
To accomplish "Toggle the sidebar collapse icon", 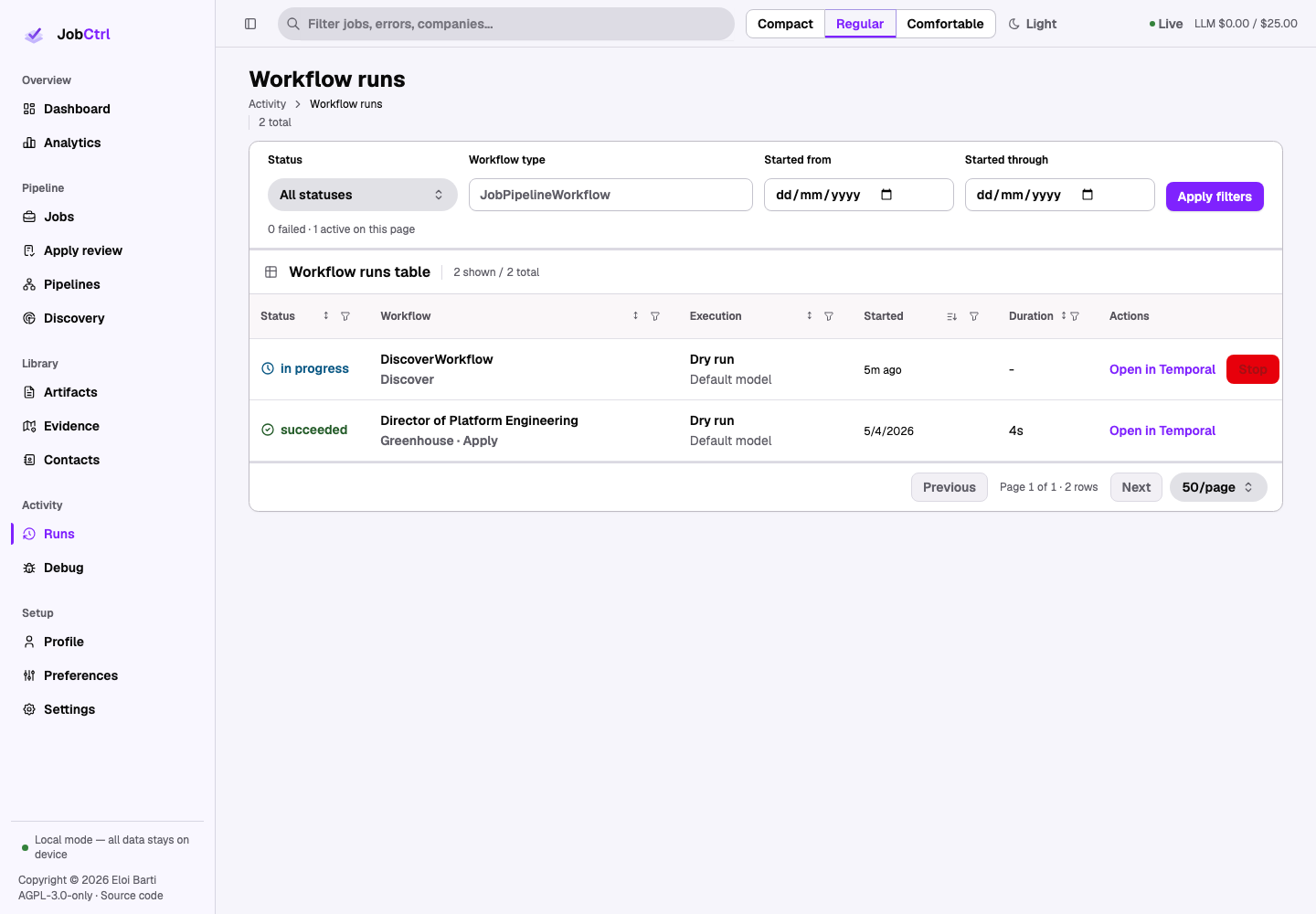I will click(250, 24).
